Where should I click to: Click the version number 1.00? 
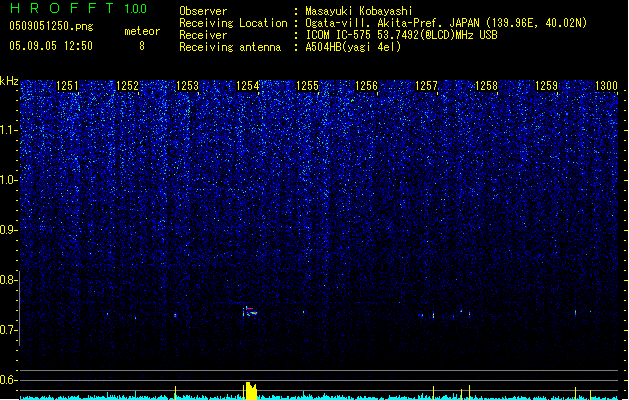point(136,9)
